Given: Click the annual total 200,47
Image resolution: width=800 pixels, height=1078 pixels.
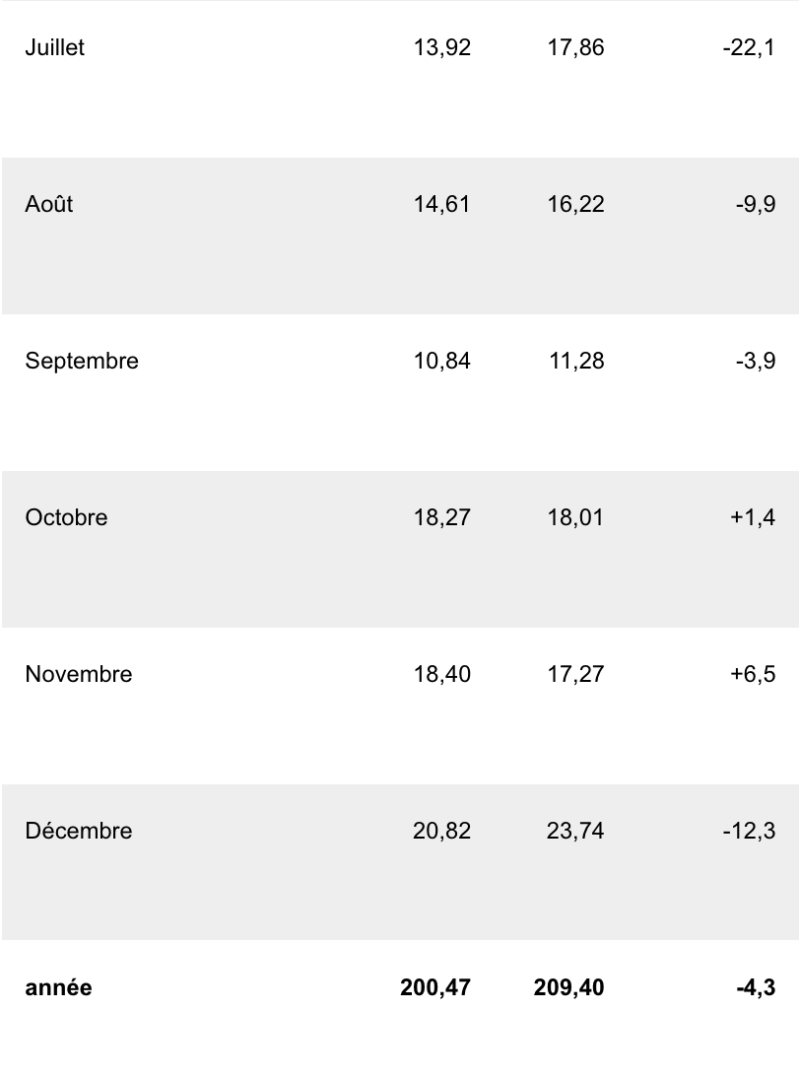Looking at the screenshot, I should (x=436, y=988).
